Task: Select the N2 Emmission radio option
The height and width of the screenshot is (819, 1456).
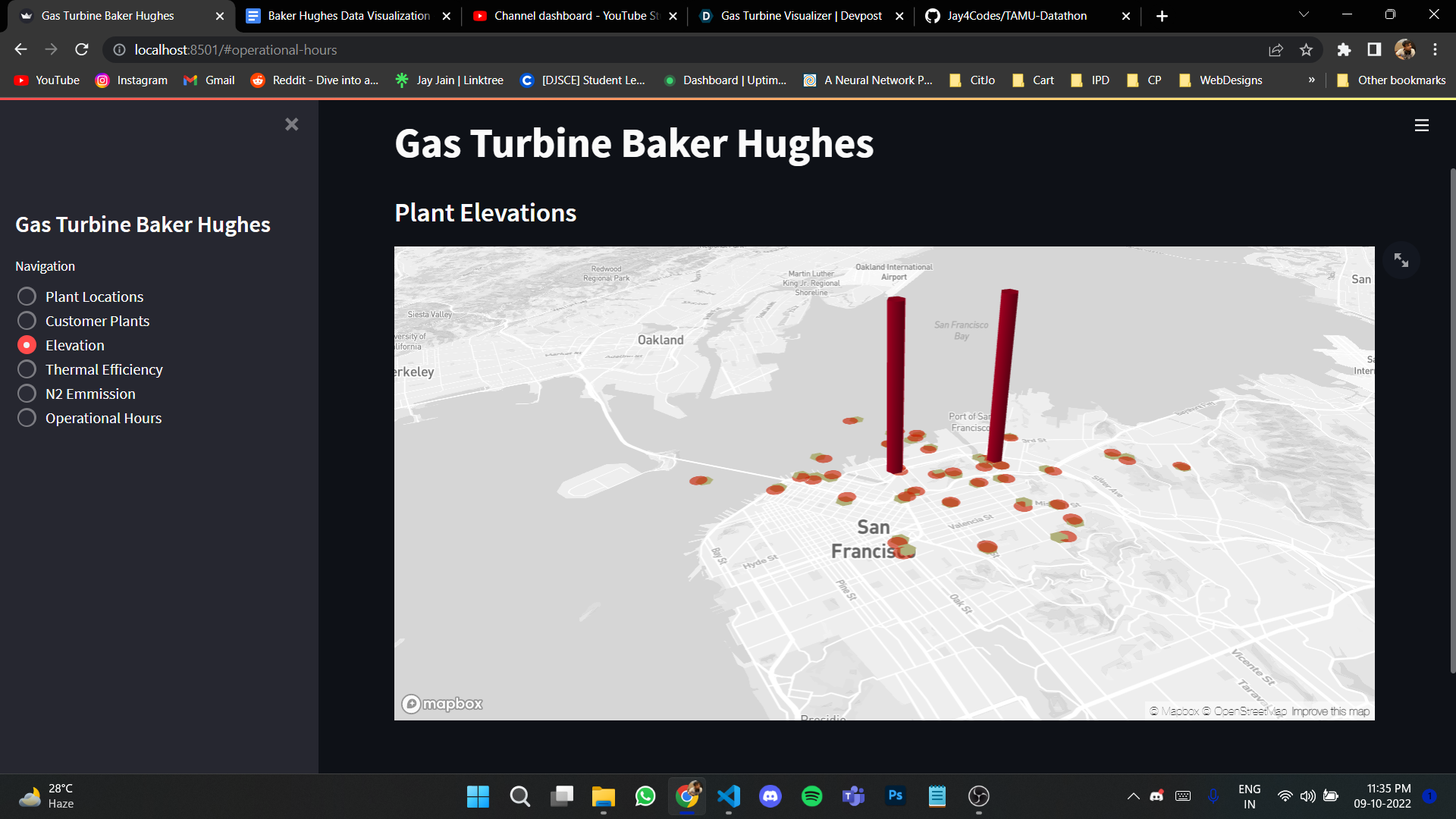Action: [27, 394]
